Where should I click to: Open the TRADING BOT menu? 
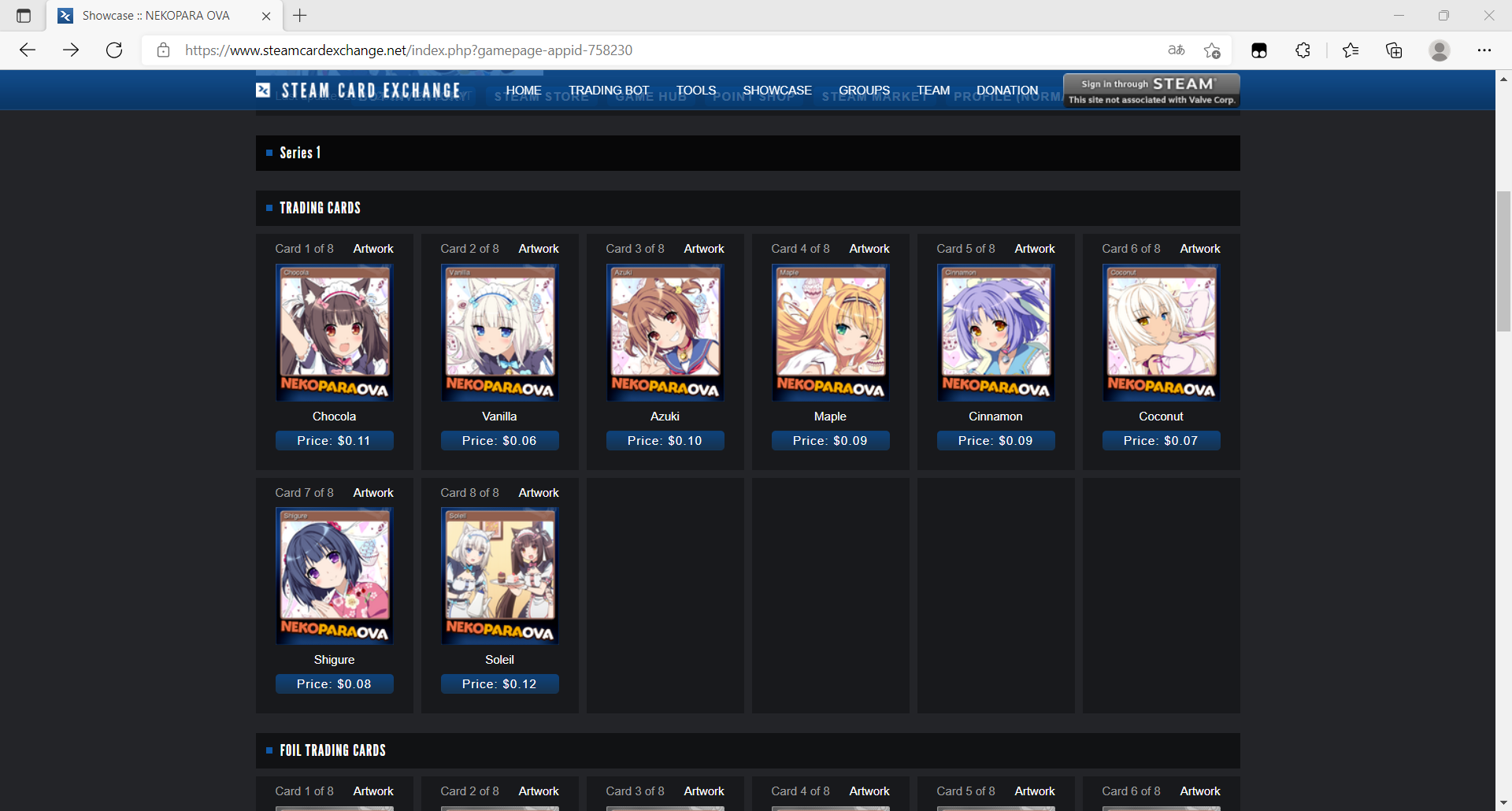point(609,91)
